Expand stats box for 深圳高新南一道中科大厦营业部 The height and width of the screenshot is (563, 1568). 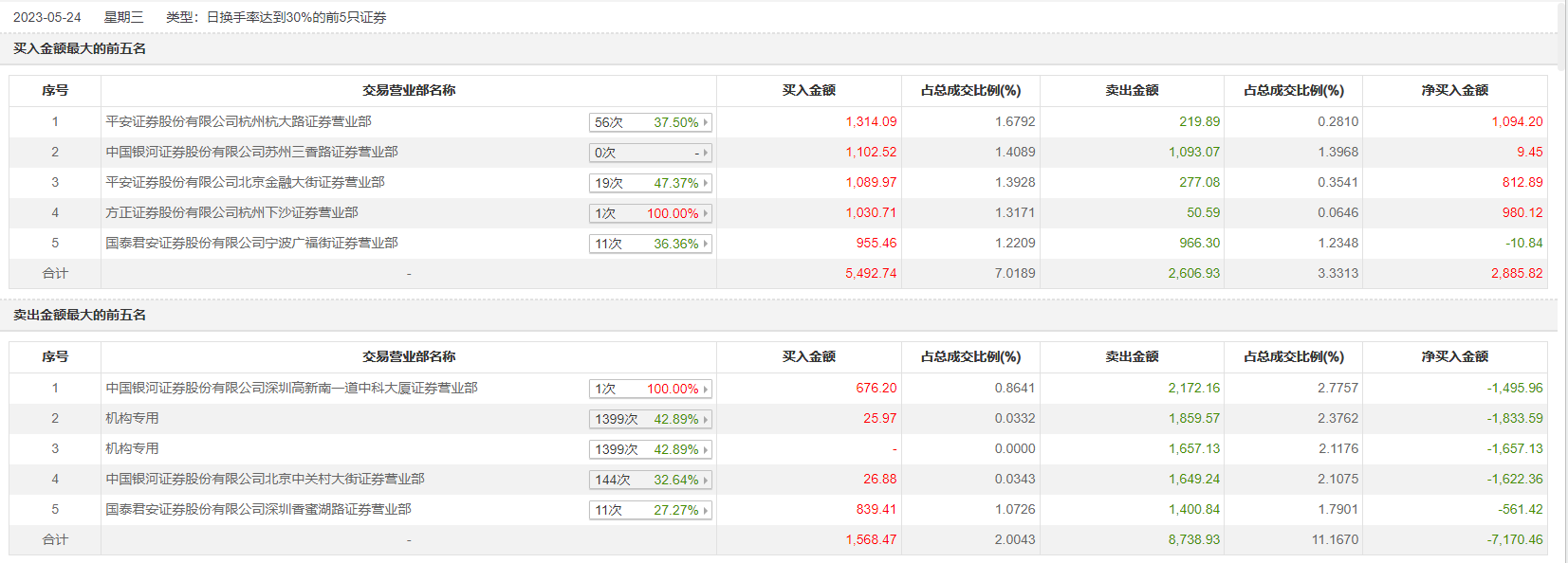[650, 389]
